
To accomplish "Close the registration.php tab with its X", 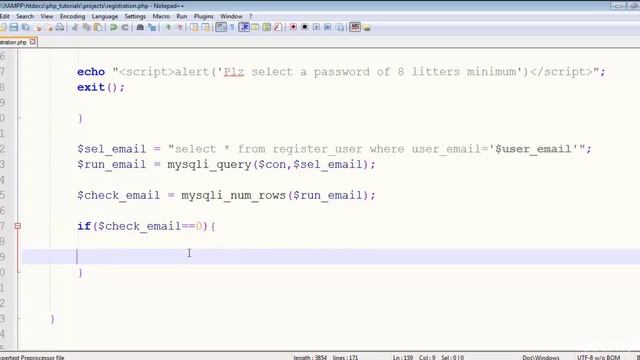I will (33, 42).
